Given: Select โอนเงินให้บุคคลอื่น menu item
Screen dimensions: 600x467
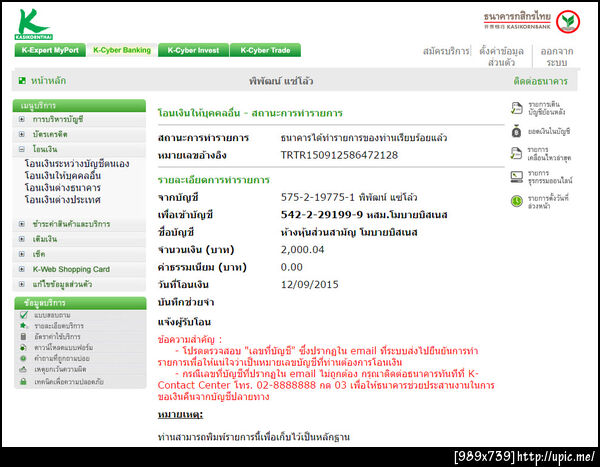Looking at the screenshot, I should (x=63, y=175).
